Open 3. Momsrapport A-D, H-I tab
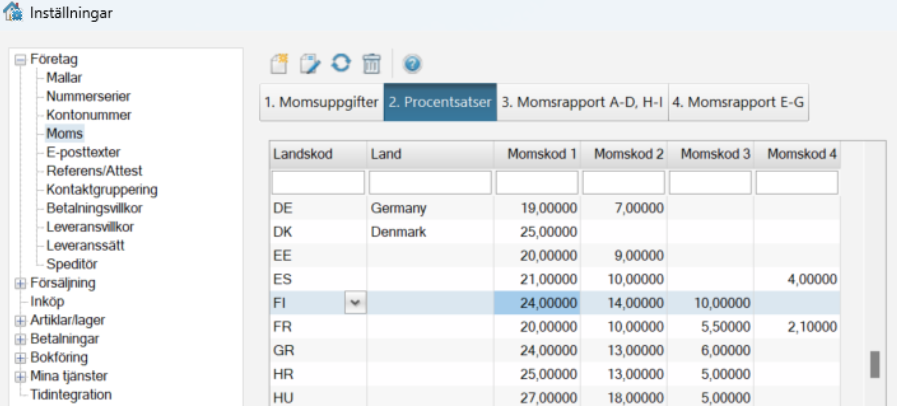This screenshot has width=897, height=406. click(x=582, y=102)
